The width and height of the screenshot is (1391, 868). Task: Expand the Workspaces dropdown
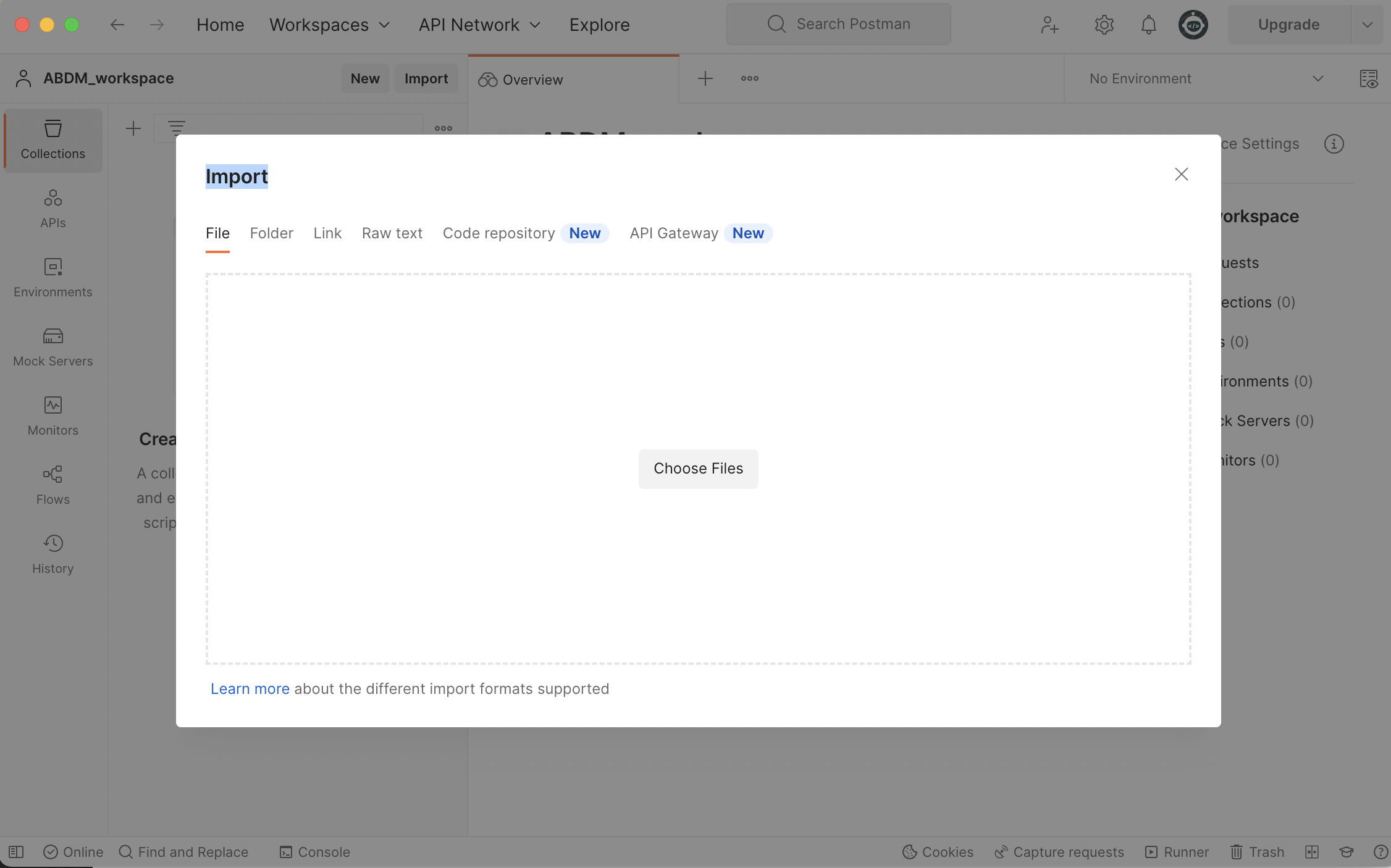[x=330, y=25]
